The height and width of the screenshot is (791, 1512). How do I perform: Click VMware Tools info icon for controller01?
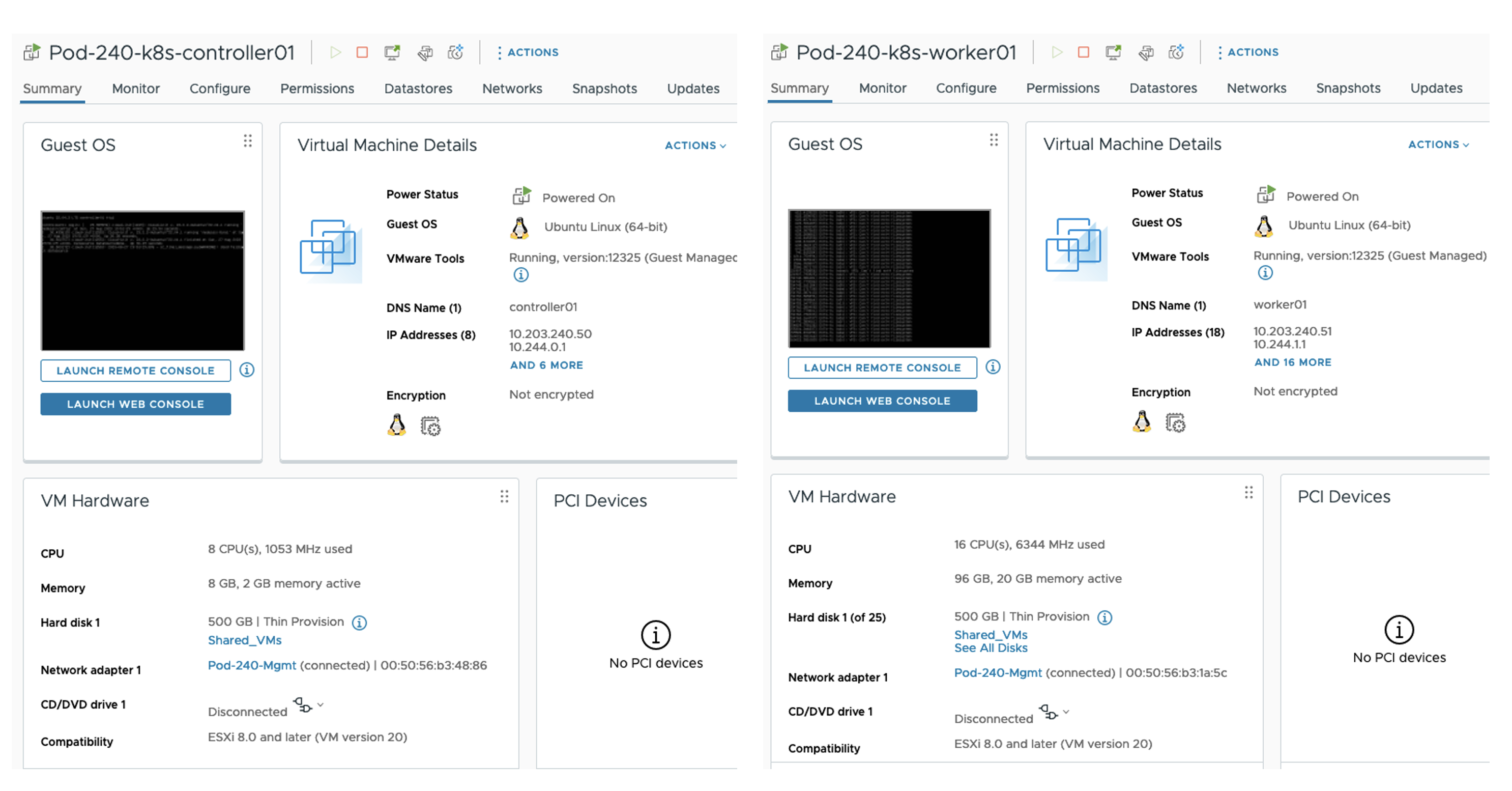click(x=520, y=275)
